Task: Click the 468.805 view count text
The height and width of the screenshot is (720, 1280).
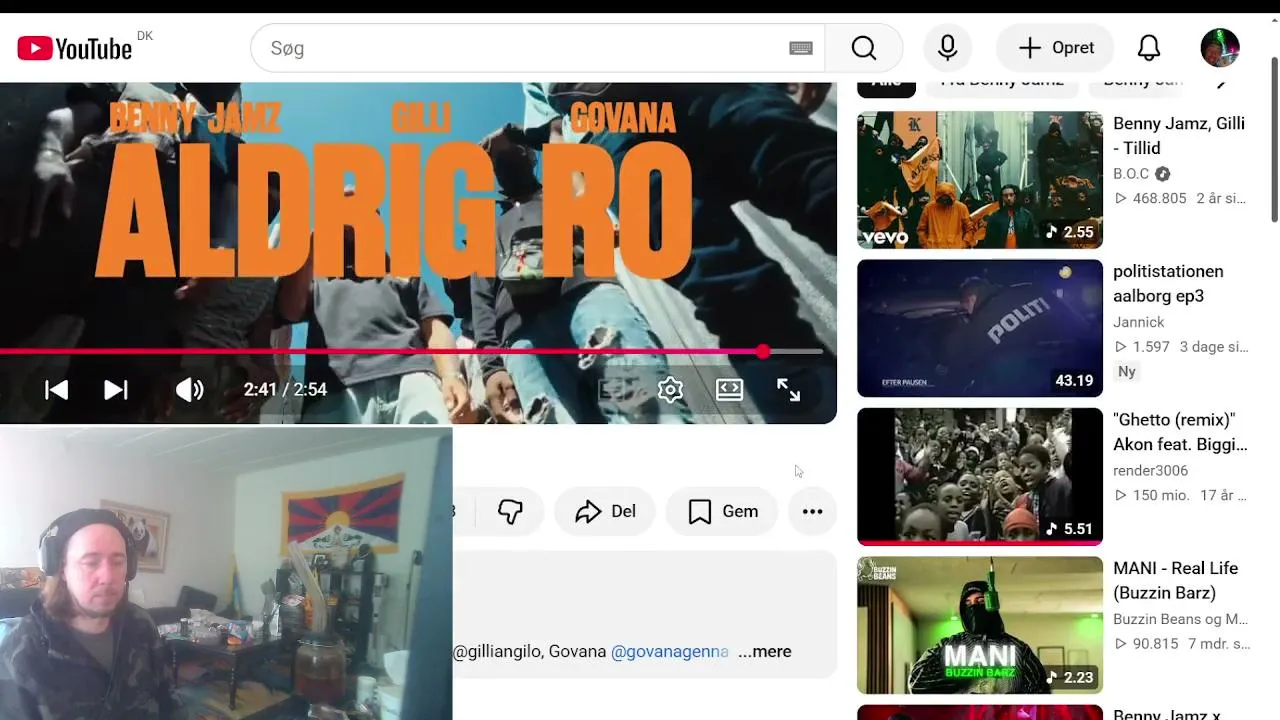Action: [1158, 198]
